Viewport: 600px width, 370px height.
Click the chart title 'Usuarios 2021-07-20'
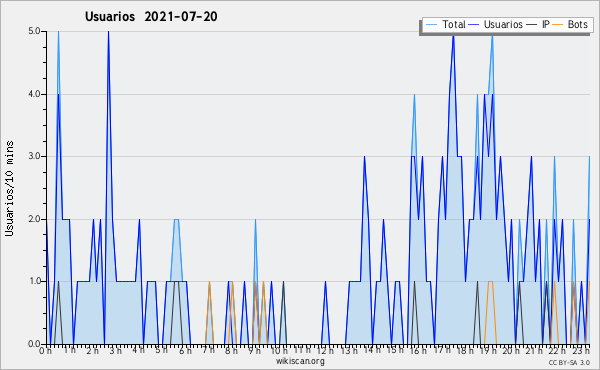(151, 17)
